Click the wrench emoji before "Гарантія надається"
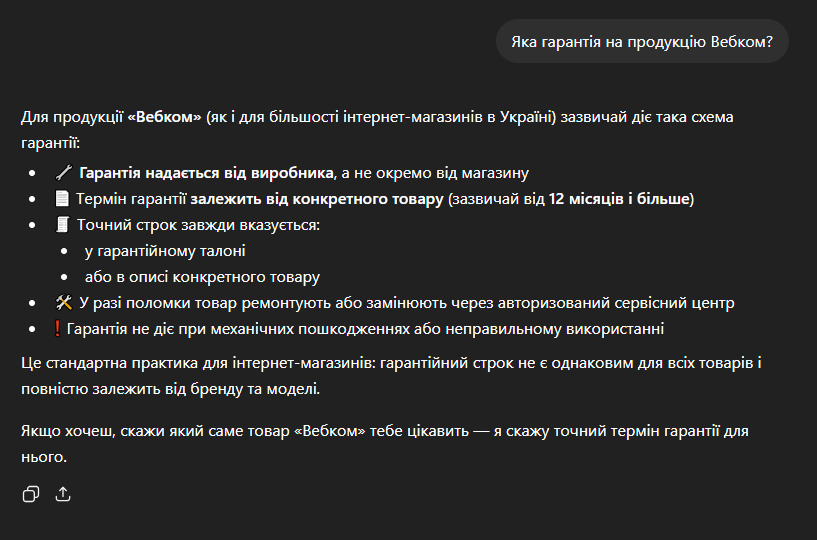Viewport: 817px width, 540px height. click(64, 173)
